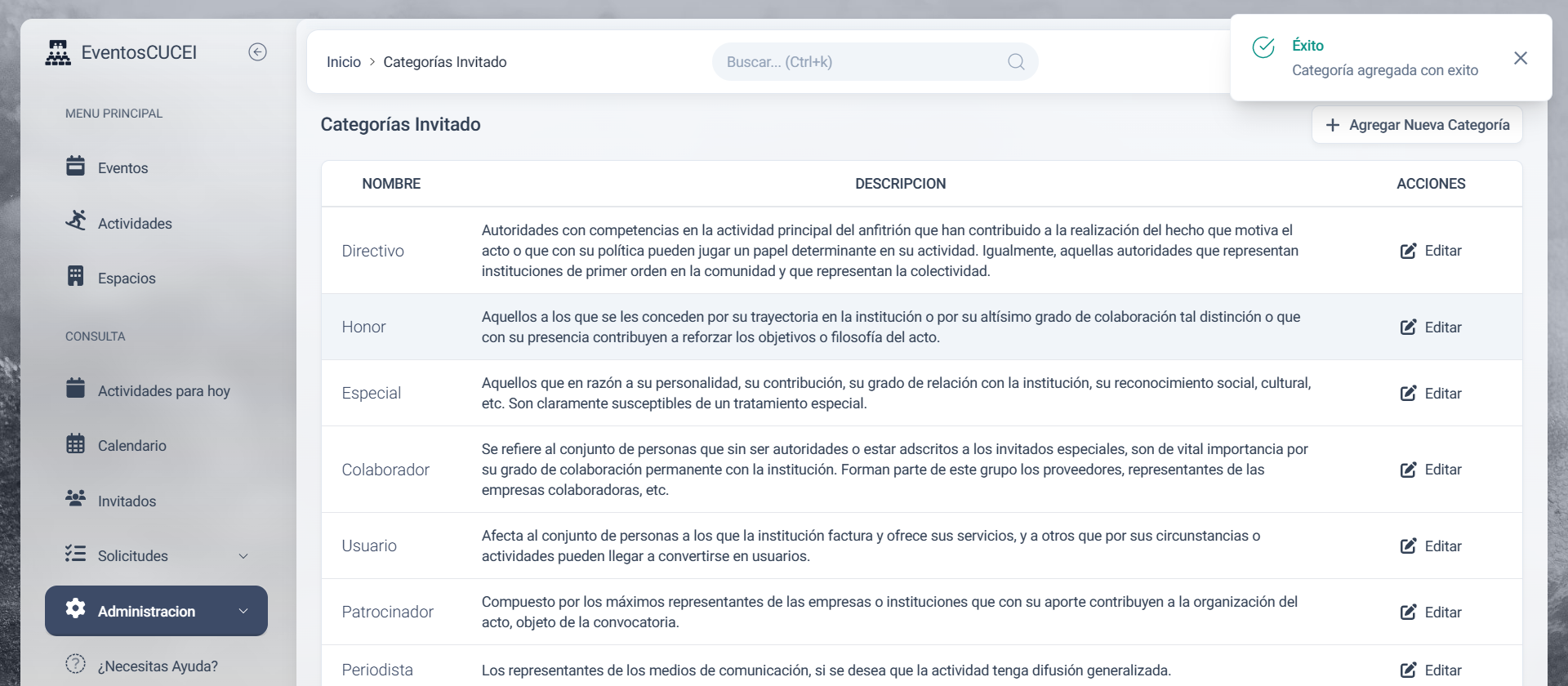Open the Eventos menu item
The height and width of the screenshot is (686, 1568).
click(156, 167)
